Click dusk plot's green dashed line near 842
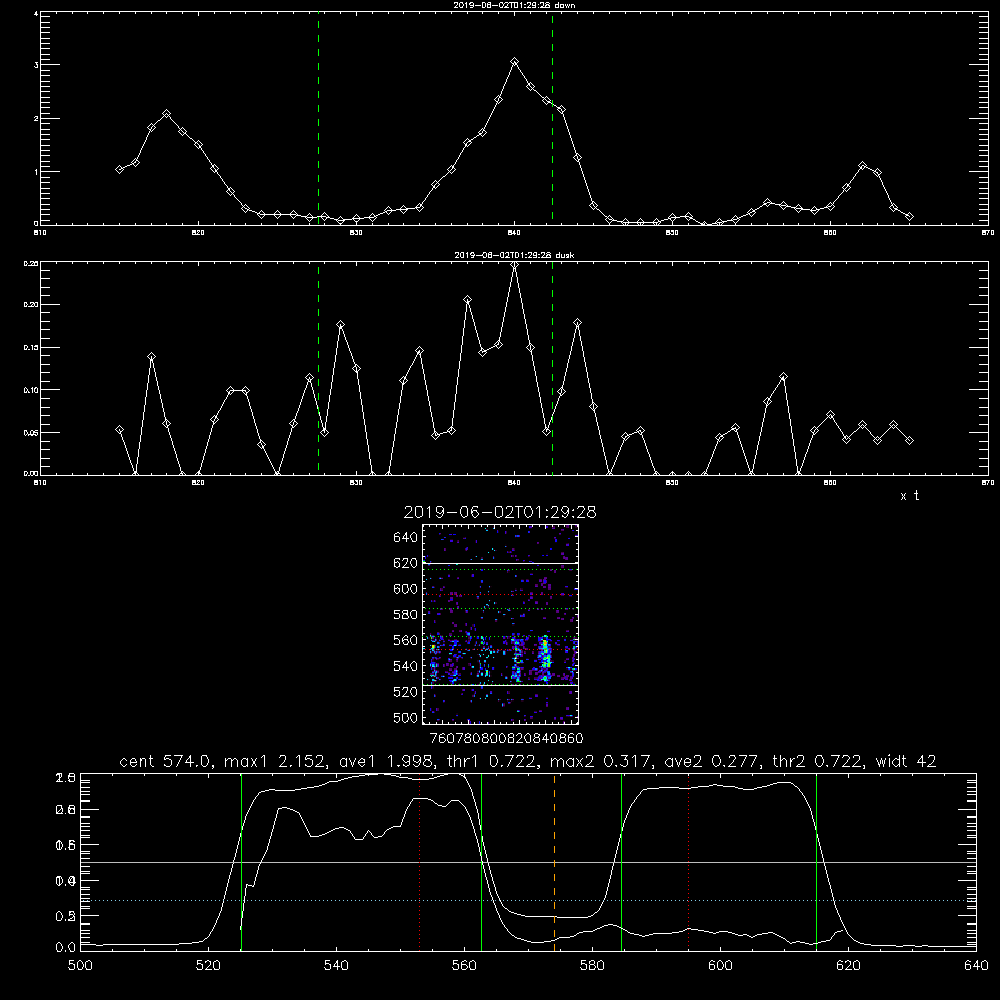Screen dimensions: 1000x1000 [552, 369]
